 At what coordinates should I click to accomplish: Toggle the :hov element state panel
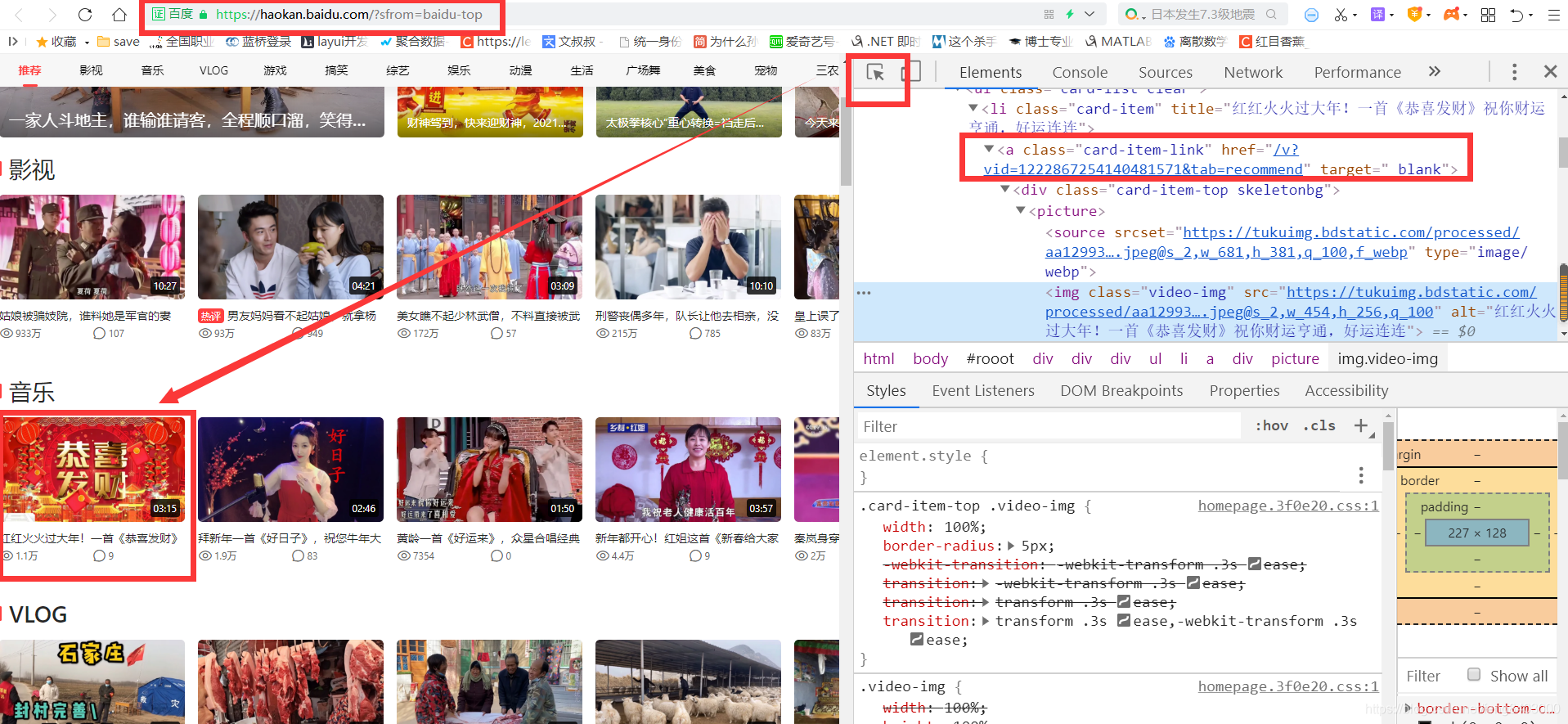tap(1272, 425)
